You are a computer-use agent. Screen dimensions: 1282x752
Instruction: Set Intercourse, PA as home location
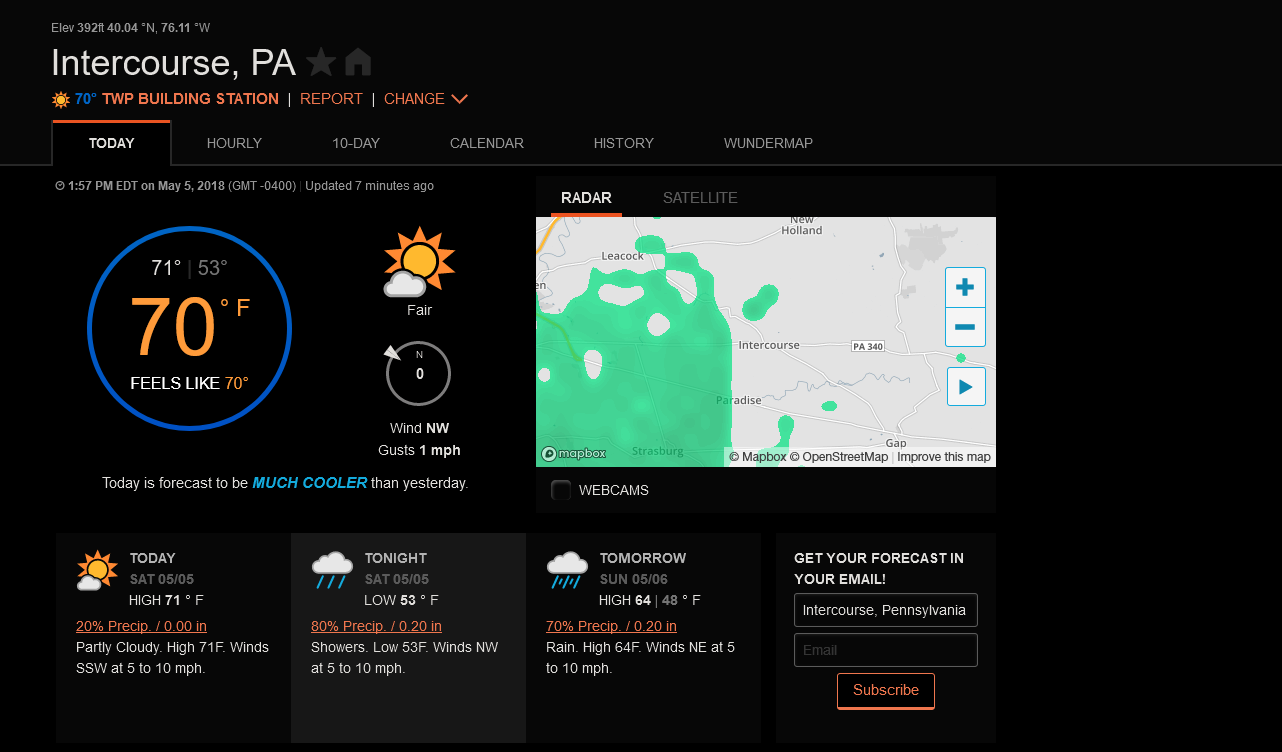(358, 63)
